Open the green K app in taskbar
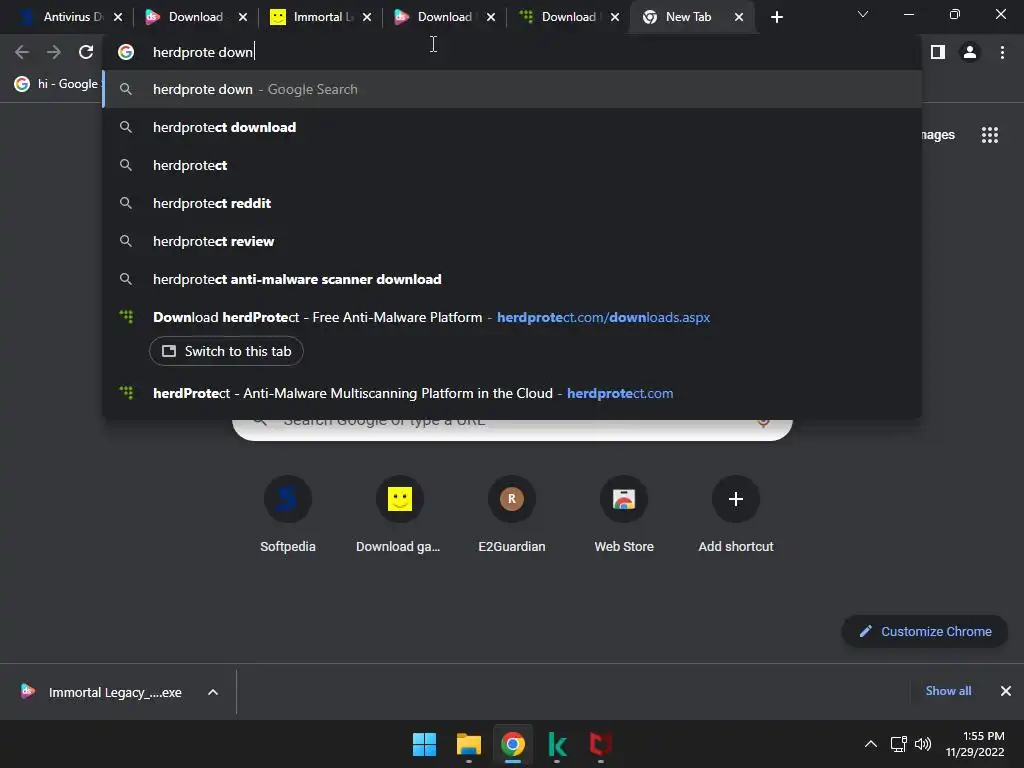 [557, 744]
